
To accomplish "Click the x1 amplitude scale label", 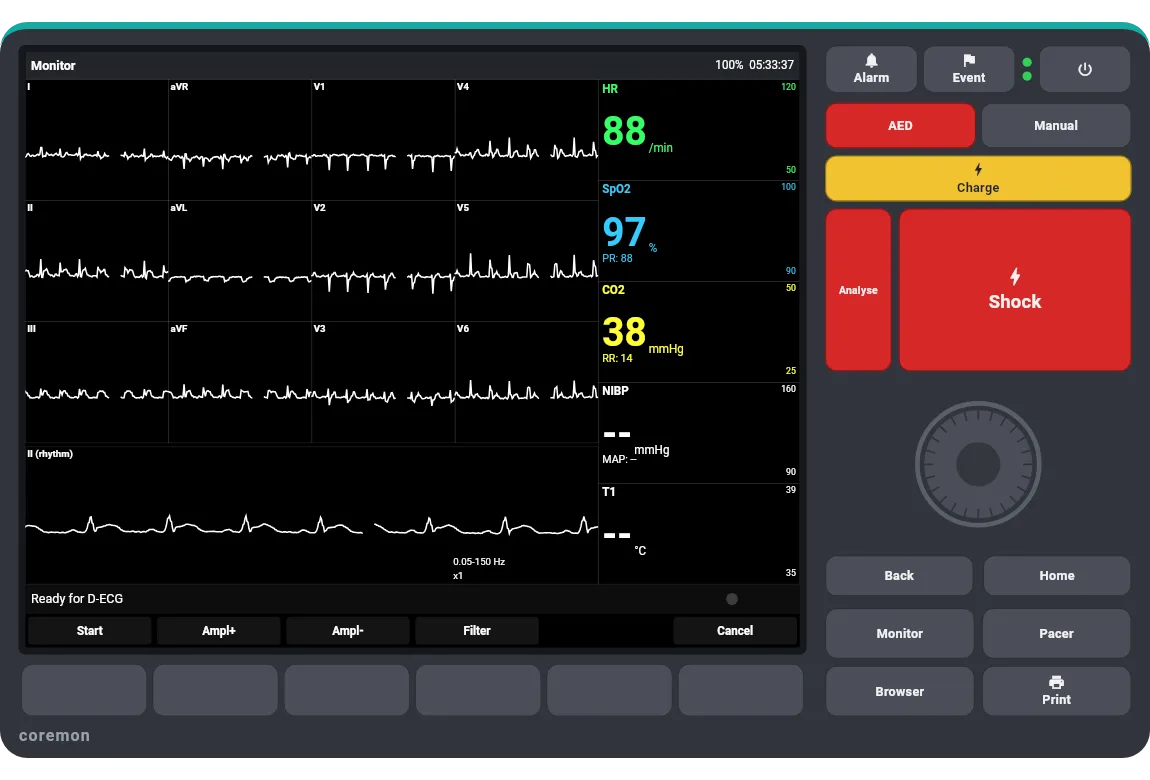I will coord(458,575).
